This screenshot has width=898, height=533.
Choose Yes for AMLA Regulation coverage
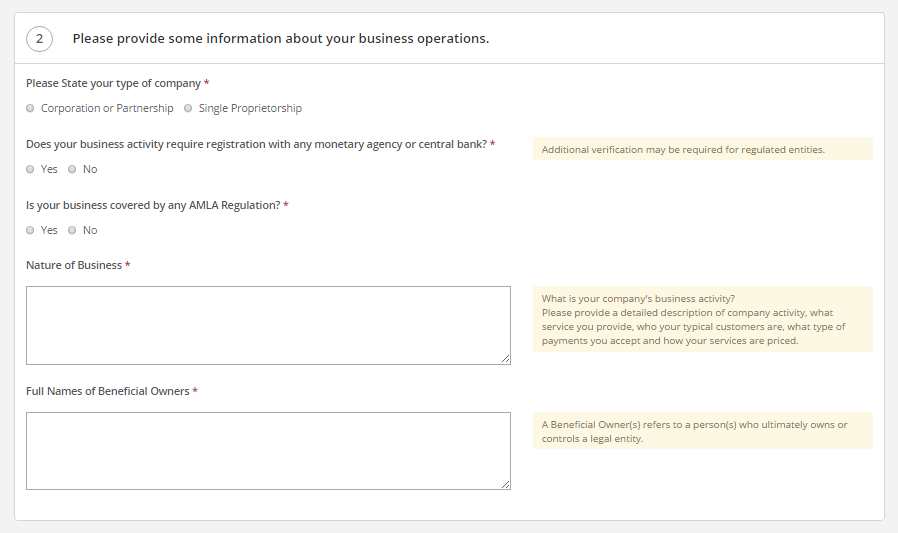click(30, 230)
